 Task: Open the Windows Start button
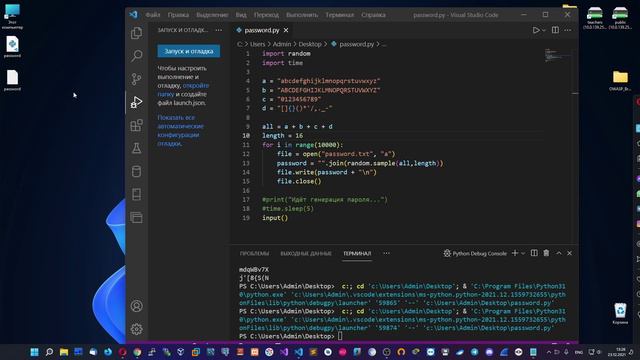[35, 352]
